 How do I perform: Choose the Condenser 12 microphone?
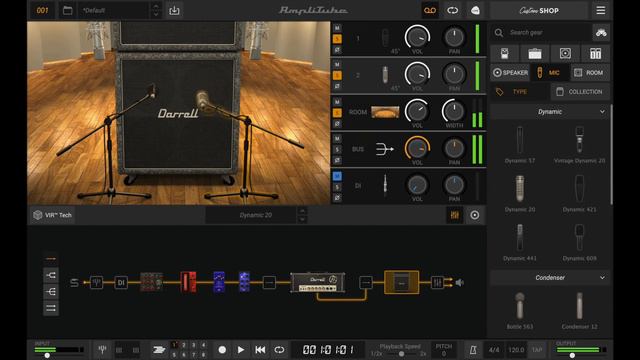tap(579, 311)
